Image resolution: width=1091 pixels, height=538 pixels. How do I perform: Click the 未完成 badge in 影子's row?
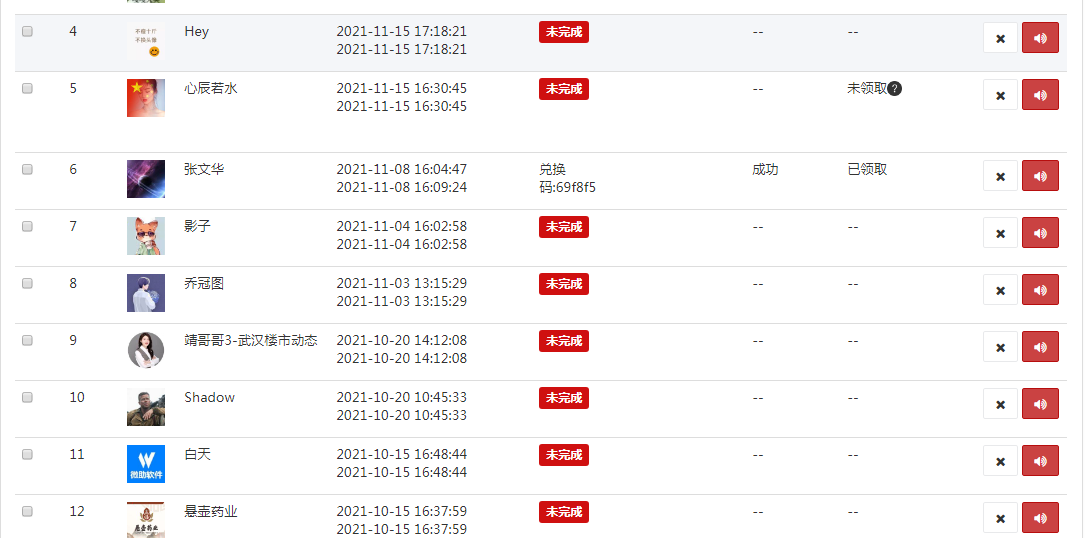(x=564, y=227)
